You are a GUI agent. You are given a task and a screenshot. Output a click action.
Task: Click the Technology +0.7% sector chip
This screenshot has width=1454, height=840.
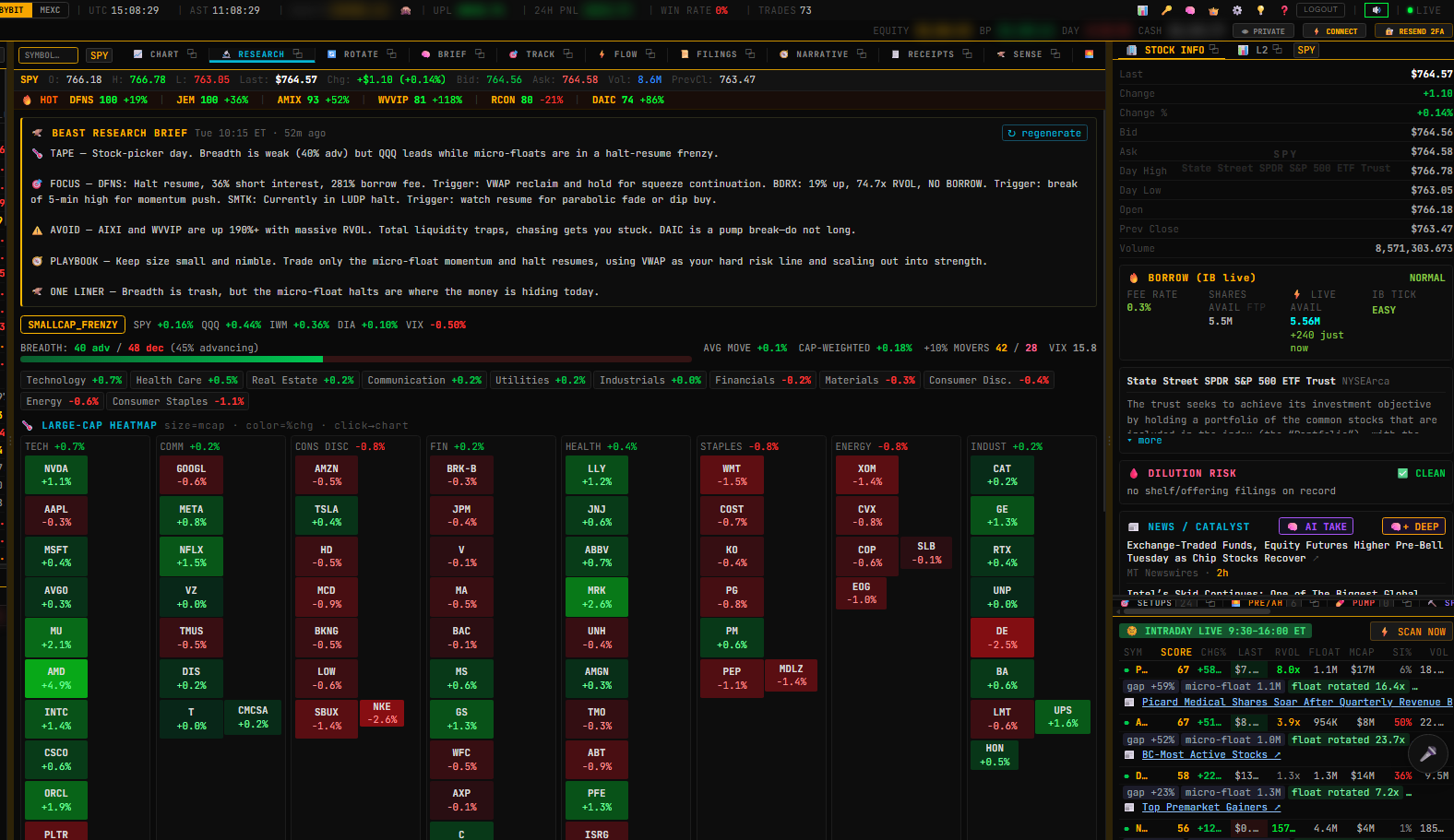tap(74, 380)
